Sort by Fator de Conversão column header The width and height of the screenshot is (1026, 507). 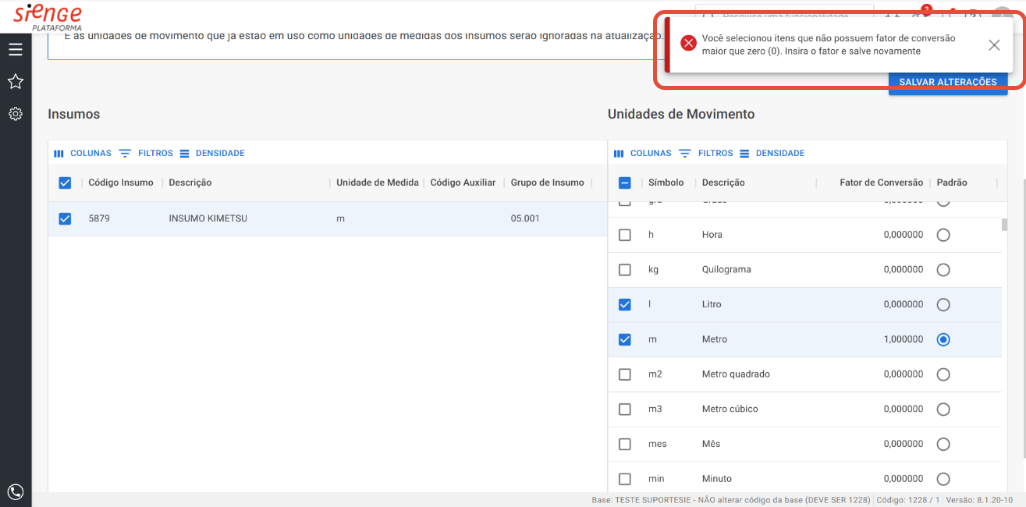coord(881,183)
